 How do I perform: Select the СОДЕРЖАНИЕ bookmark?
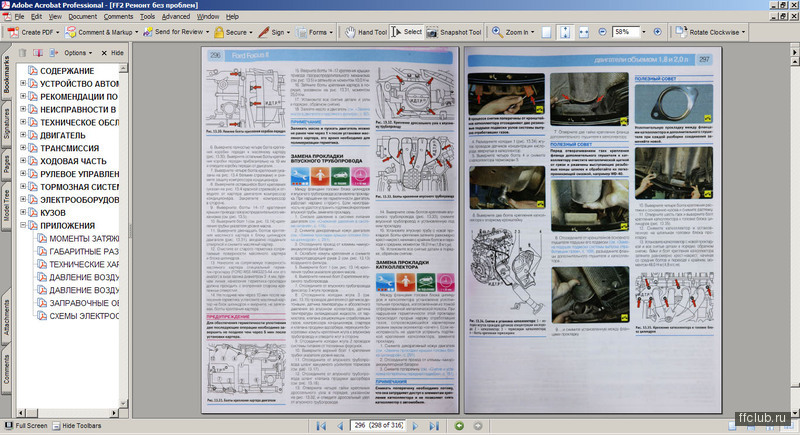coord(67,70)
